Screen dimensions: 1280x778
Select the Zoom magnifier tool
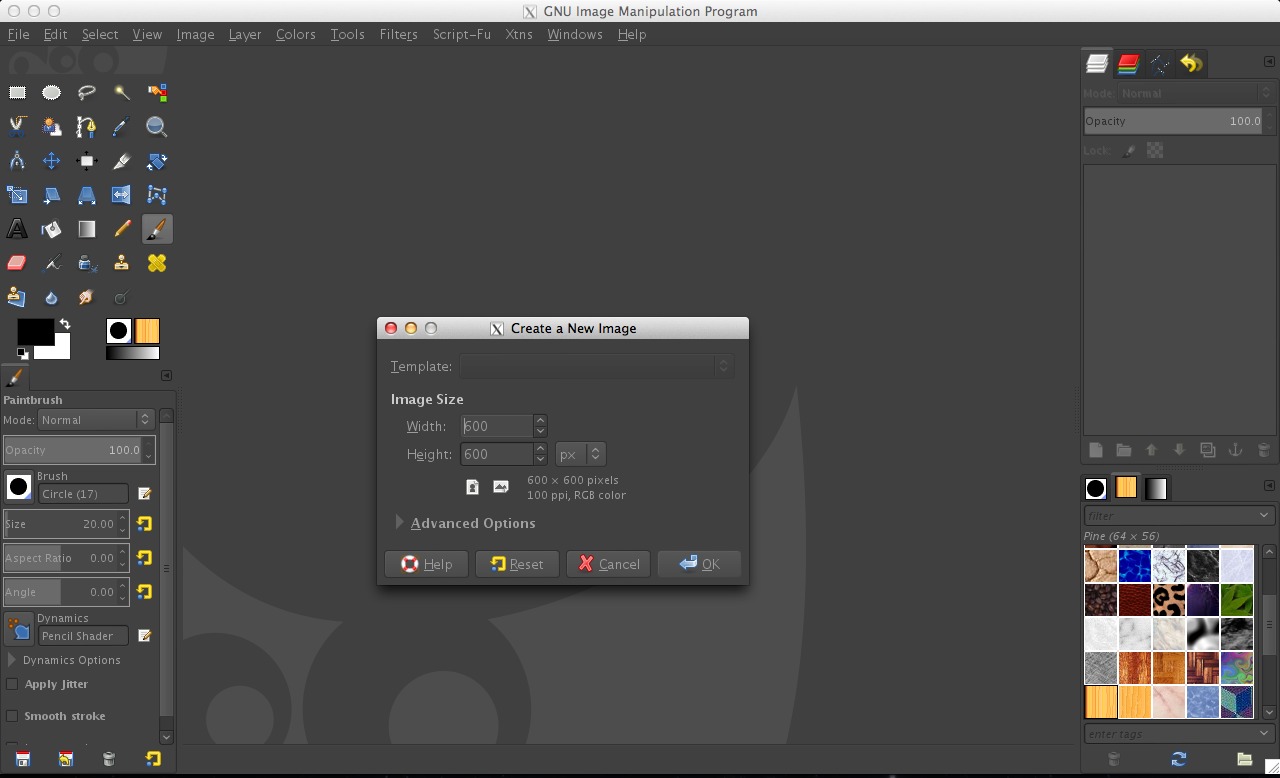coord(157,127)
